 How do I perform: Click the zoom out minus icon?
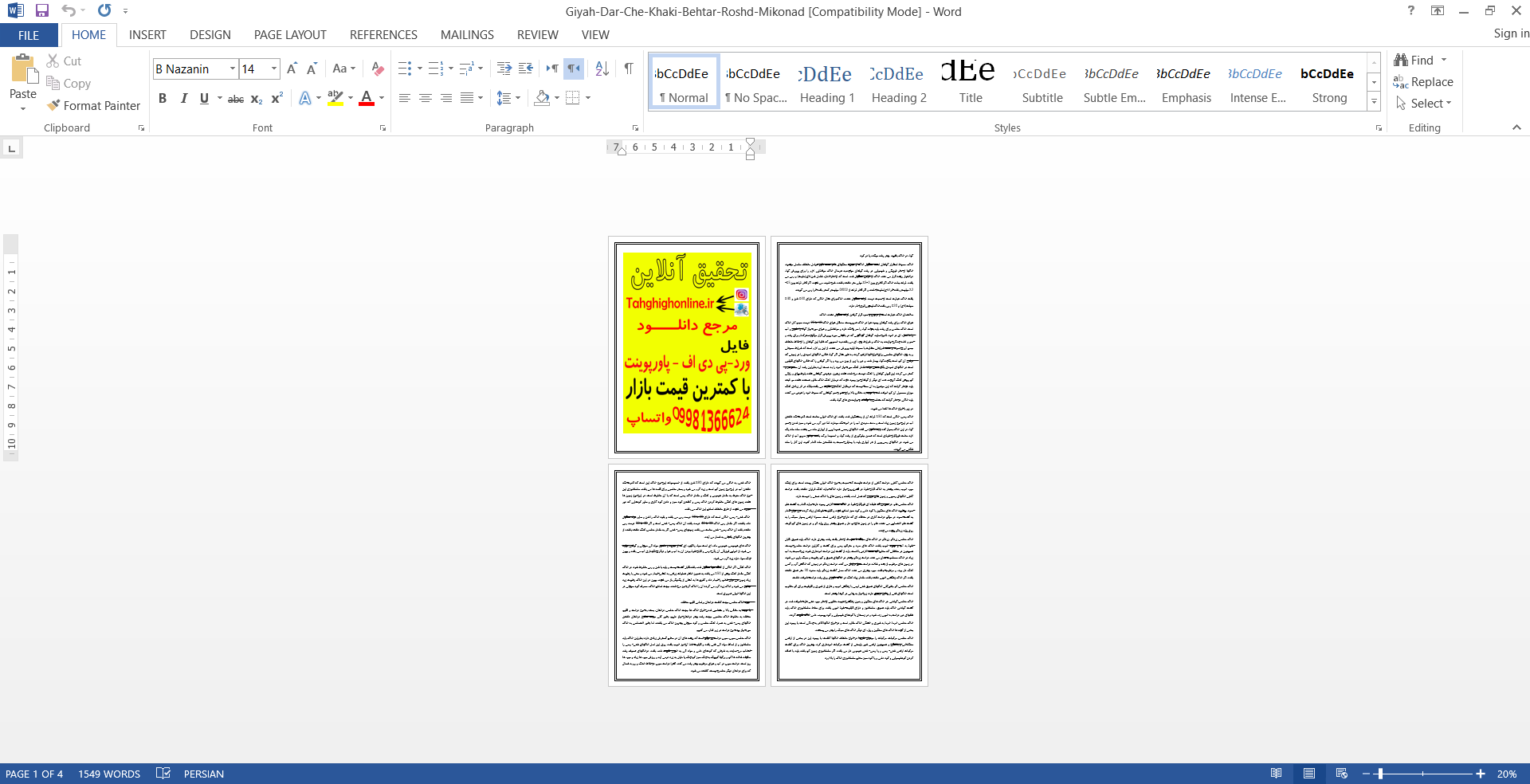pos(1366,774)
